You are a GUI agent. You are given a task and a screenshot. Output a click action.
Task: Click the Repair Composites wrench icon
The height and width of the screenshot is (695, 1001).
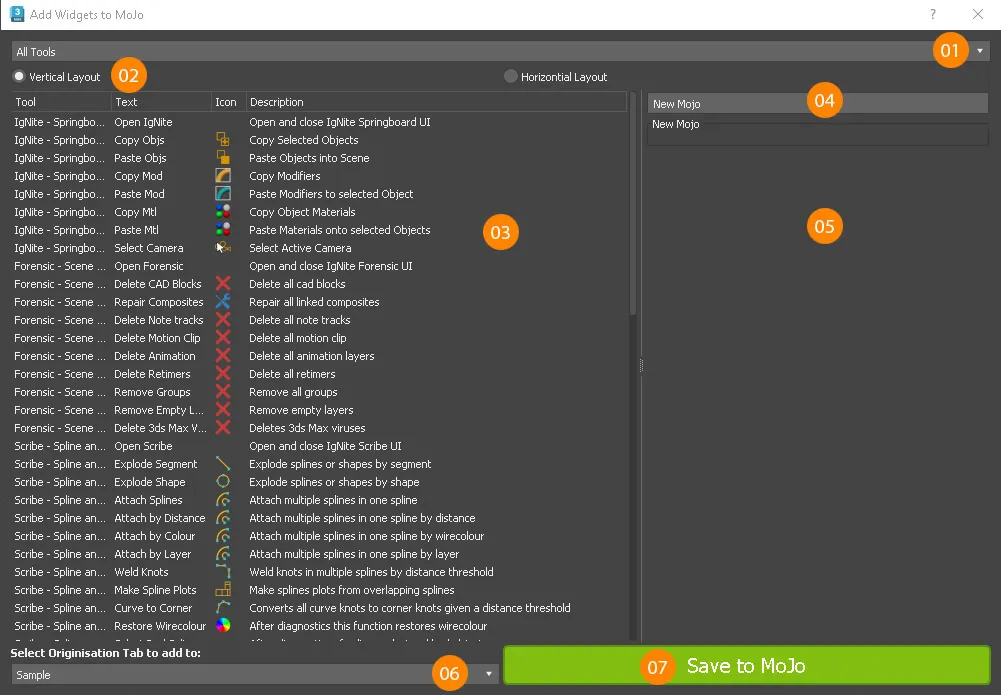[223, 301]
